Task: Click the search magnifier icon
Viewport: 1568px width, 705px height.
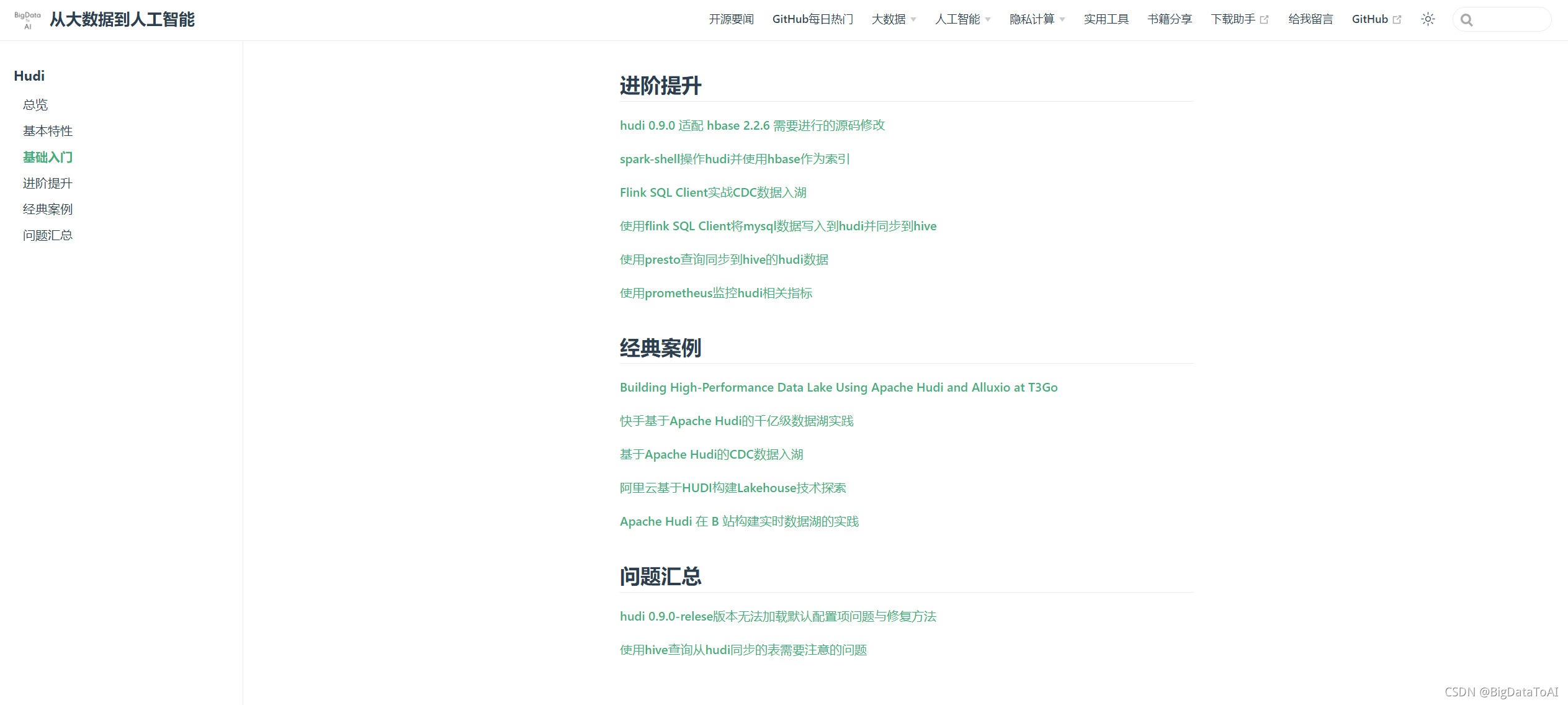Action: [1467, 20]
